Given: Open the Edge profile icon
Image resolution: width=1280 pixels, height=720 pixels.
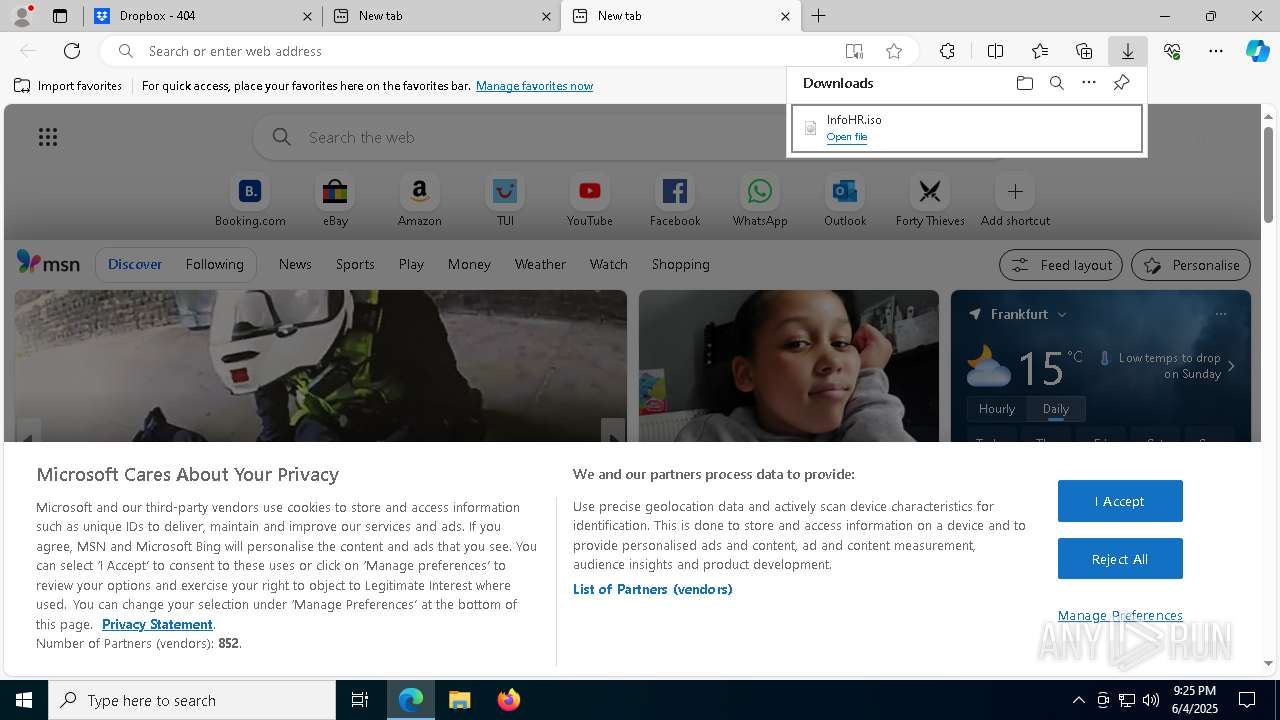Looking at the screenshot, I should pos(22,16).
